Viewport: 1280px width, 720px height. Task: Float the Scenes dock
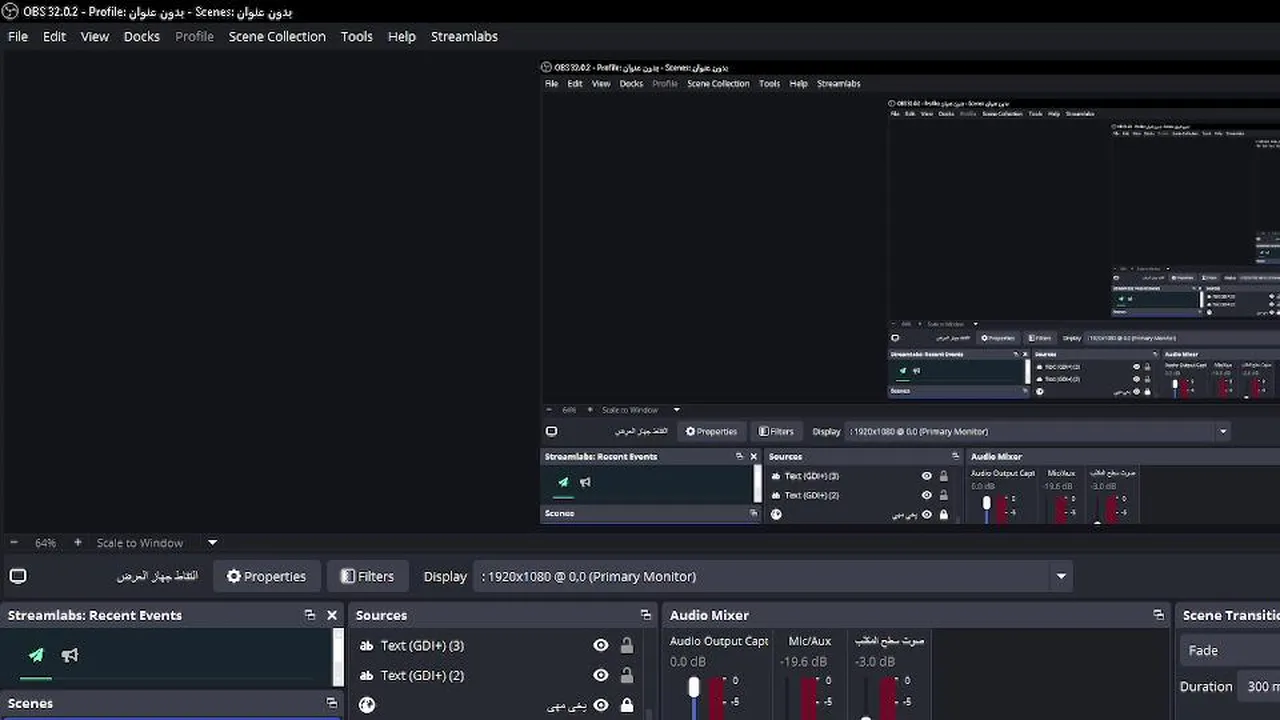[332, 703]
